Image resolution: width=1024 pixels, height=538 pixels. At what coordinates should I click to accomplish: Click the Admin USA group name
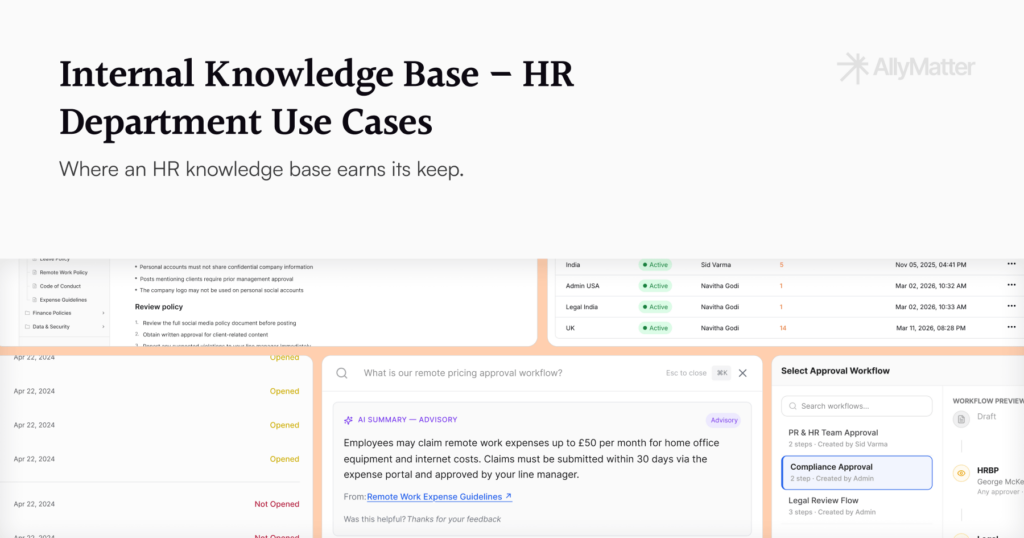583,285
